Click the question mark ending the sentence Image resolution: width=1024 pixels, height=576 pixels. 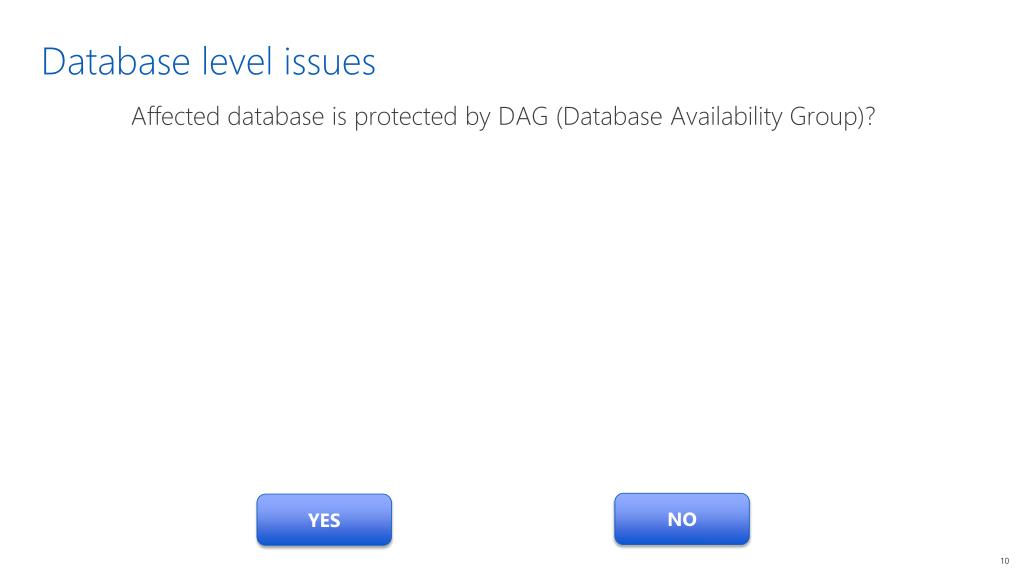pyautogui.click(x=870, y=117)
